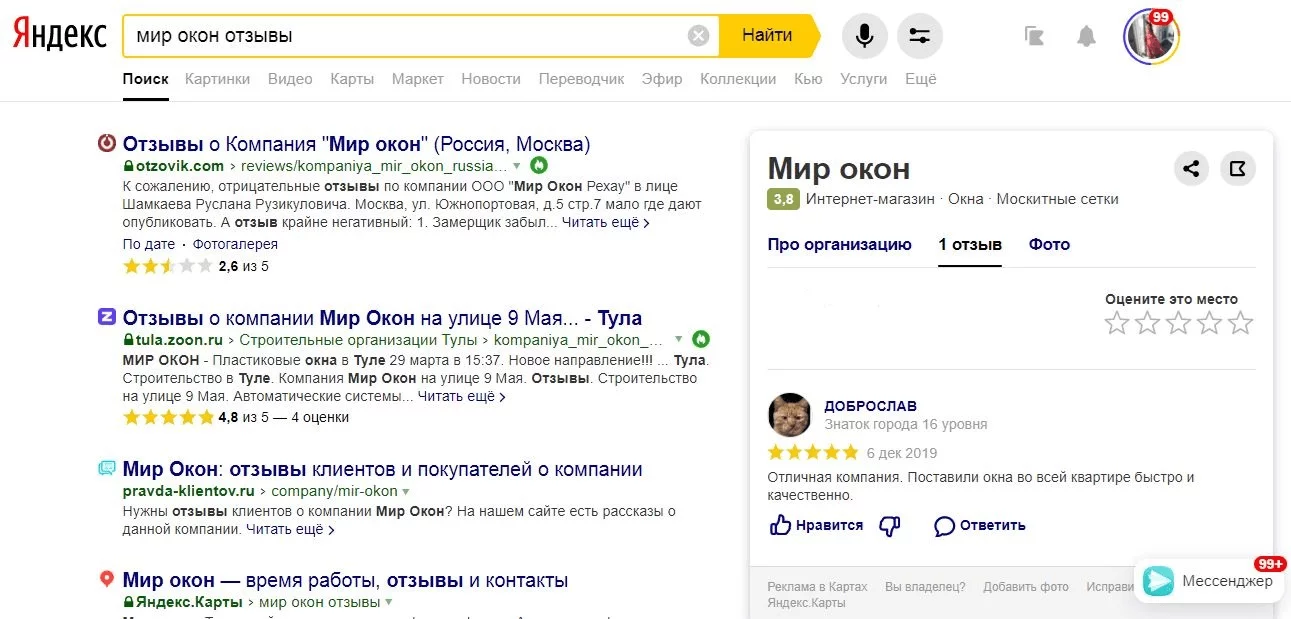1291x619 pixels.
Task: Expand the dropdown arrow after the tula.zoon.ru URL
Action: [679, 340]
